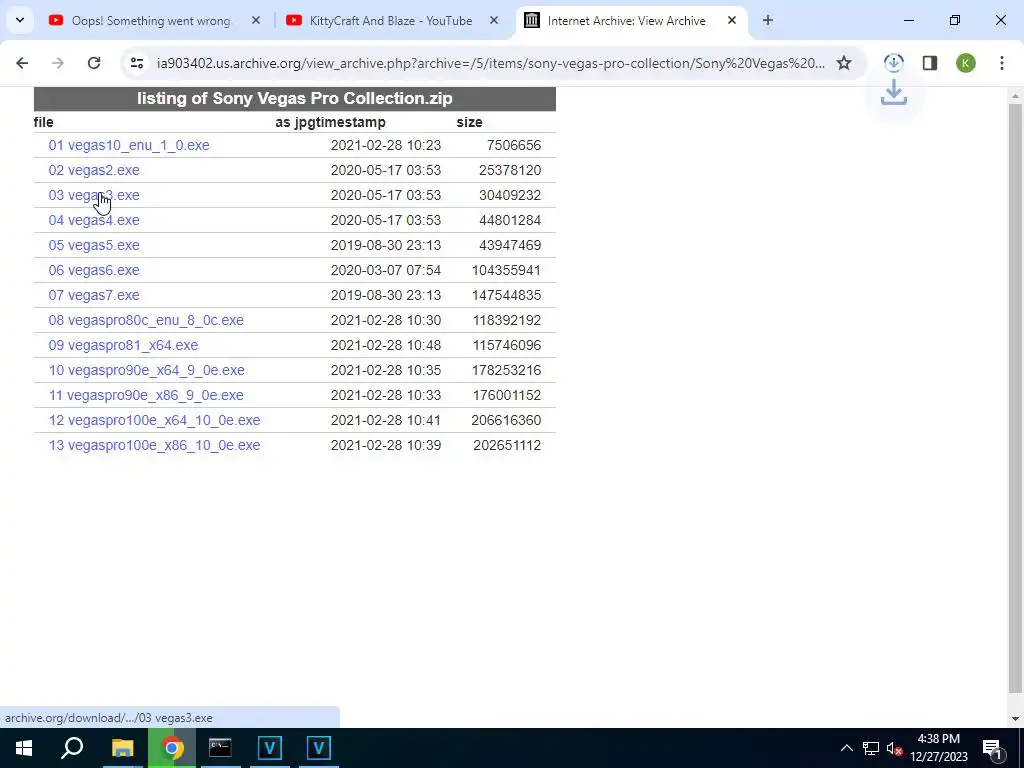View site information icon in address bar
Viewport: 1024px width, 768px height.
click(136, 63)
